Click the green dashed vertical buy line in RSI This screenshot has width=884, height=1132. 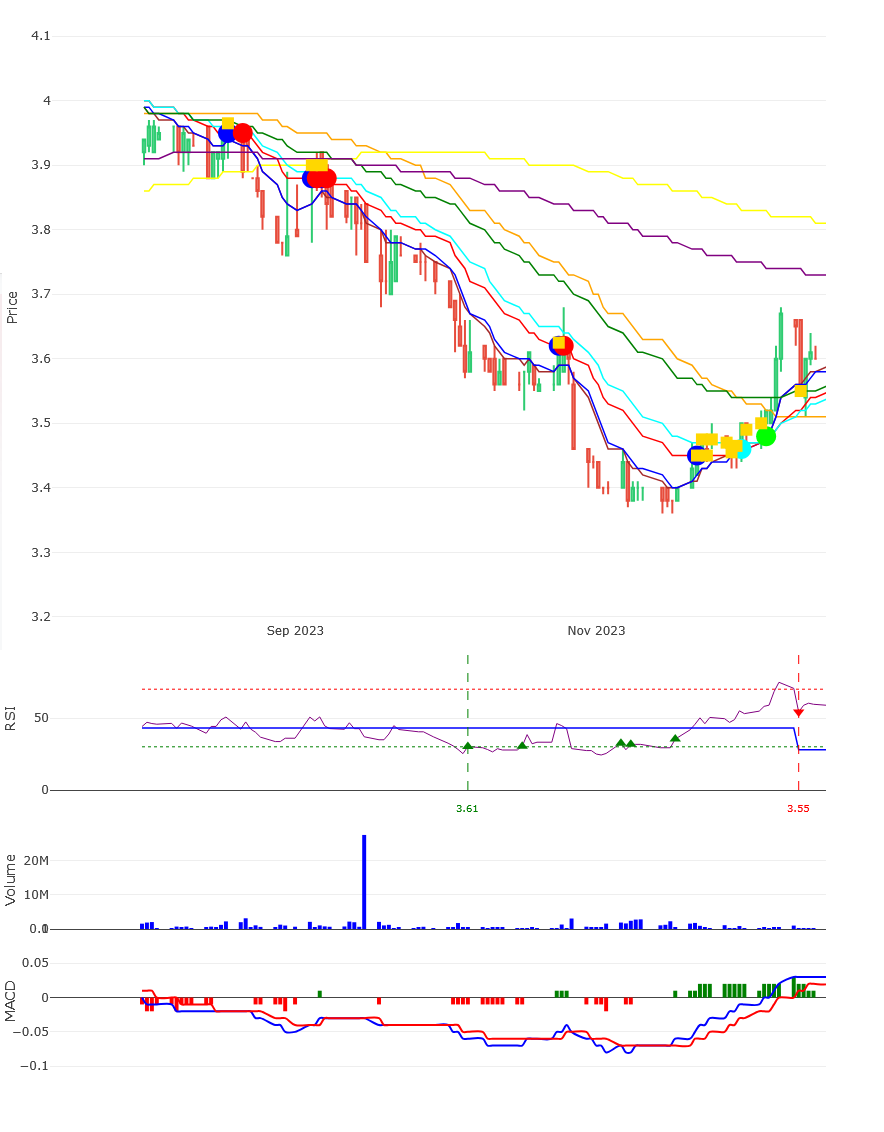[468, 723]
